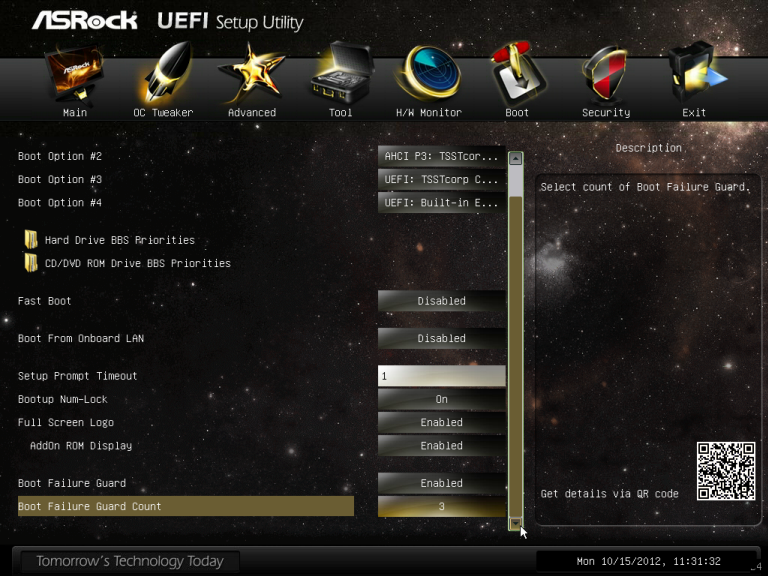768x576 pixels.
Task: Toggle Boot From Onboard LAN setting
Action: click(441, 338)
